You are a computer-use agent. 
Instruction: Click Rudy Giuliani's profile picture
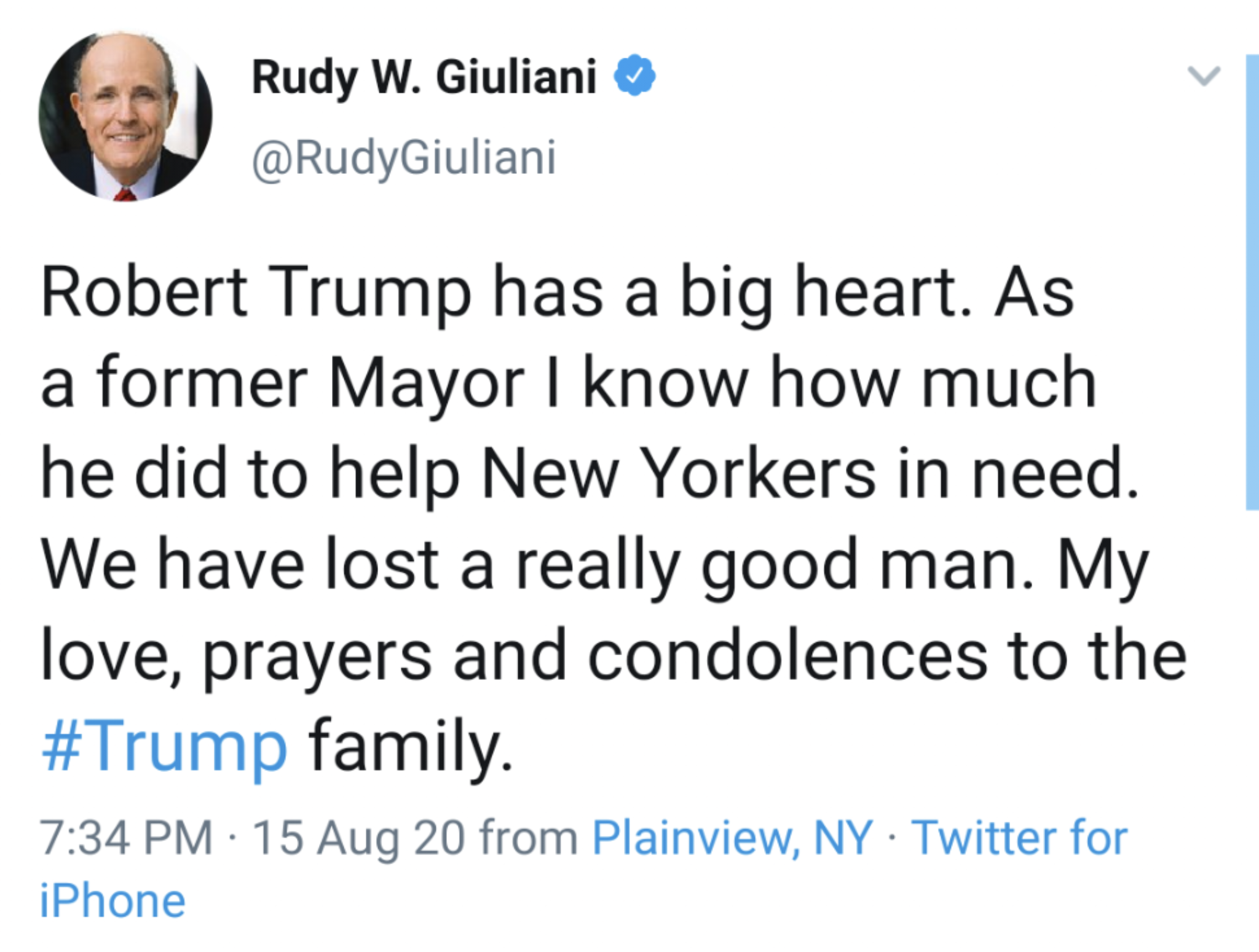(125, 116)
